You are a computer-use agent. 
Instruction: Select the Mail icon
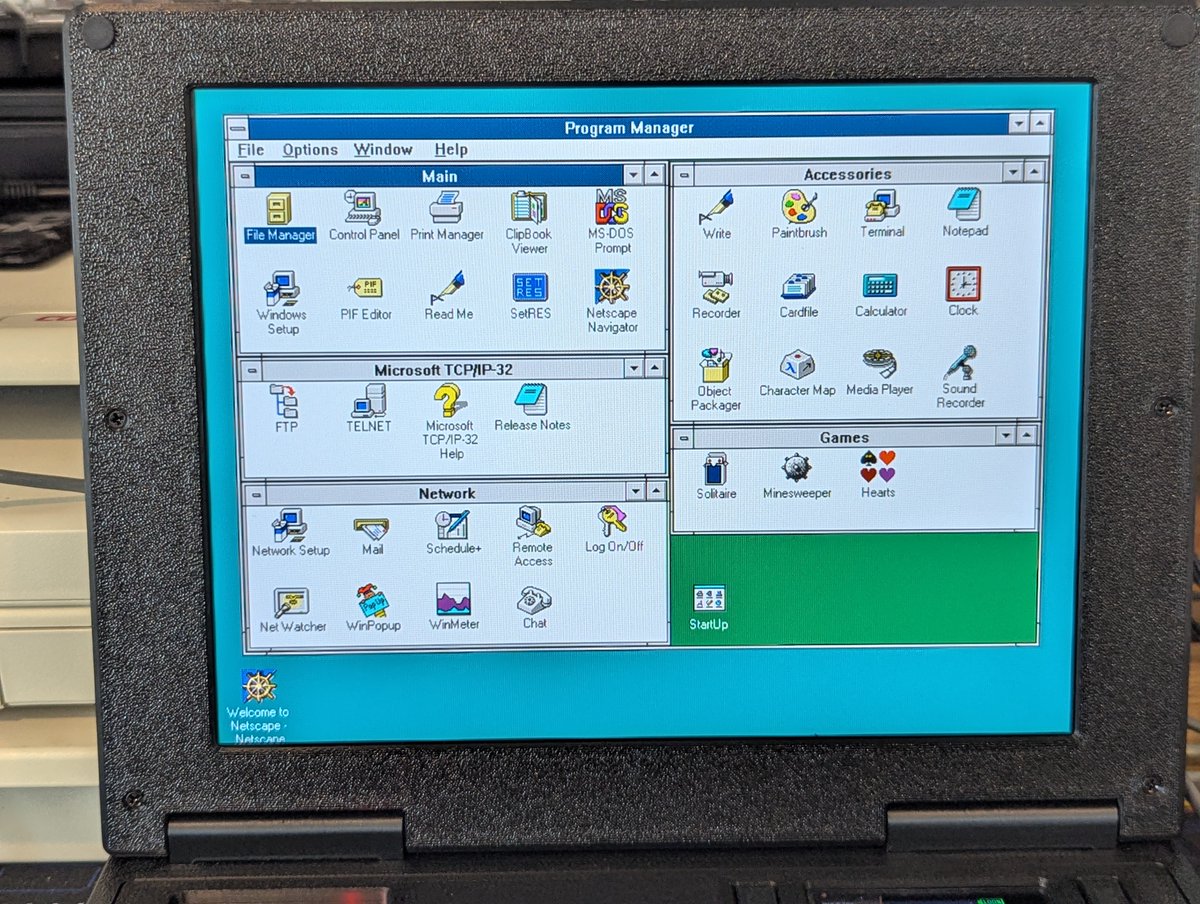[371, 527]
